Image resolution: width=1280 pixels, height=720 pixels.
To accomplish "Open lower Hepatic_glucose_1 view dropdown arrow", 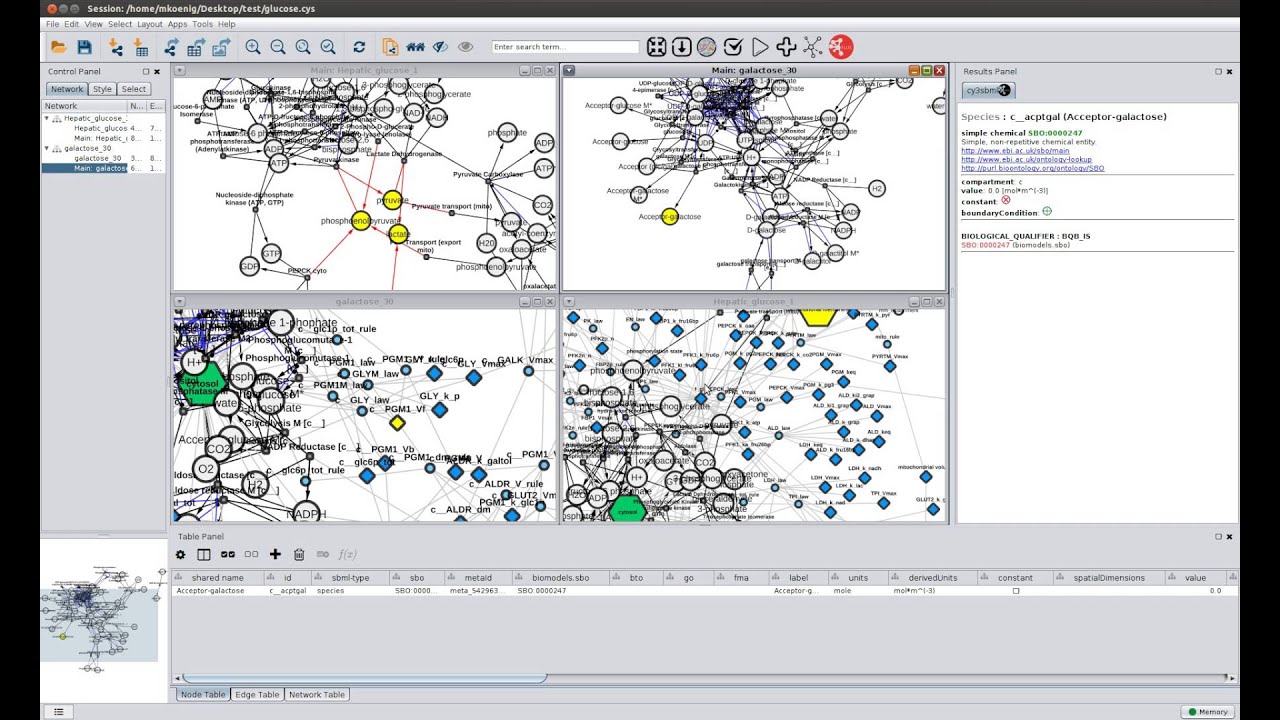I will [x=569, y=301].
